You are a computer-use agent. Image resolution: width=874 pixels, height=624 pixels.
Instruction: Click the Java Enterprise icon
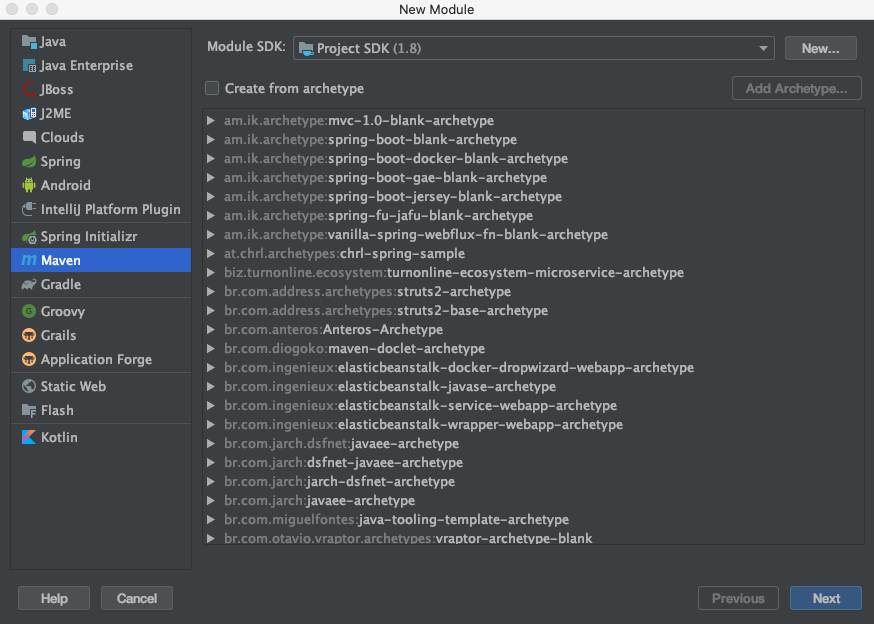coord(29,65)
